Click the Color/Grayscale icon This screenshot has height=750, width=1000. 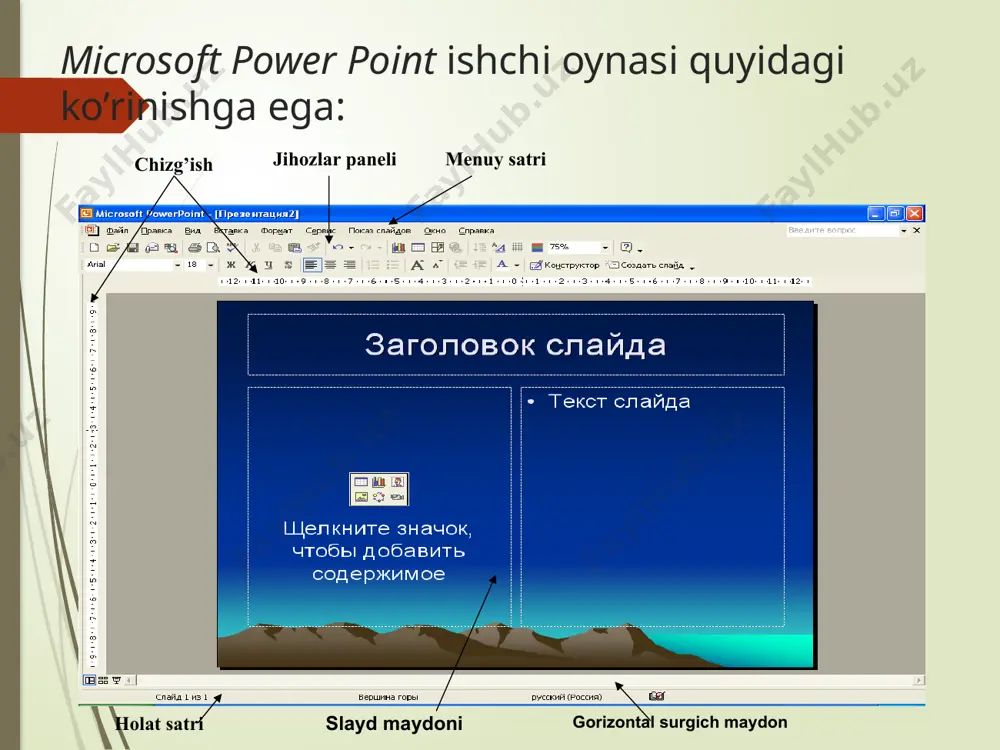click(537, 247)
